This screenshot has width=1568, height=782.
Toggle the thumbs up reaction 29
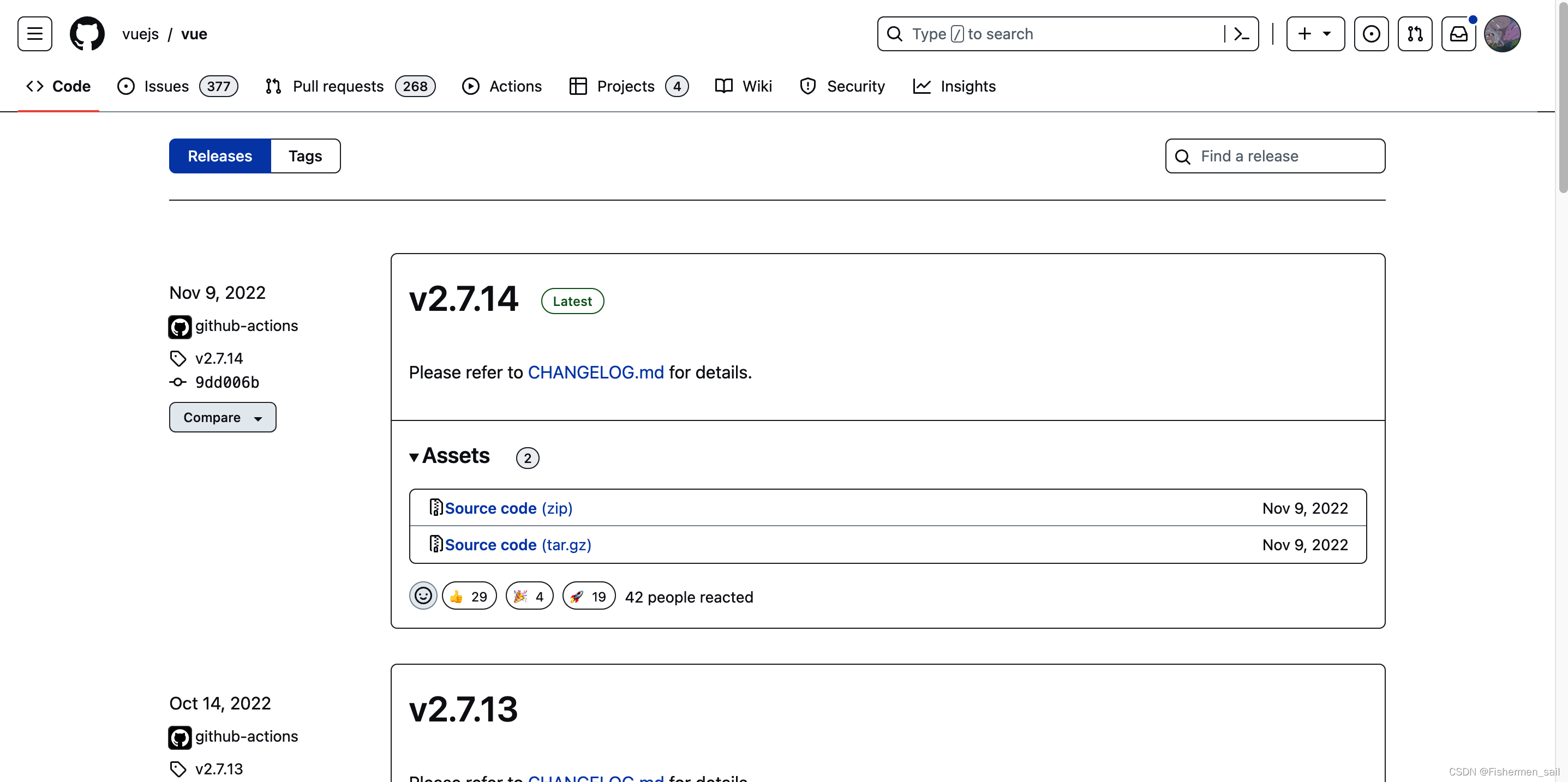[x=469, y=596]
